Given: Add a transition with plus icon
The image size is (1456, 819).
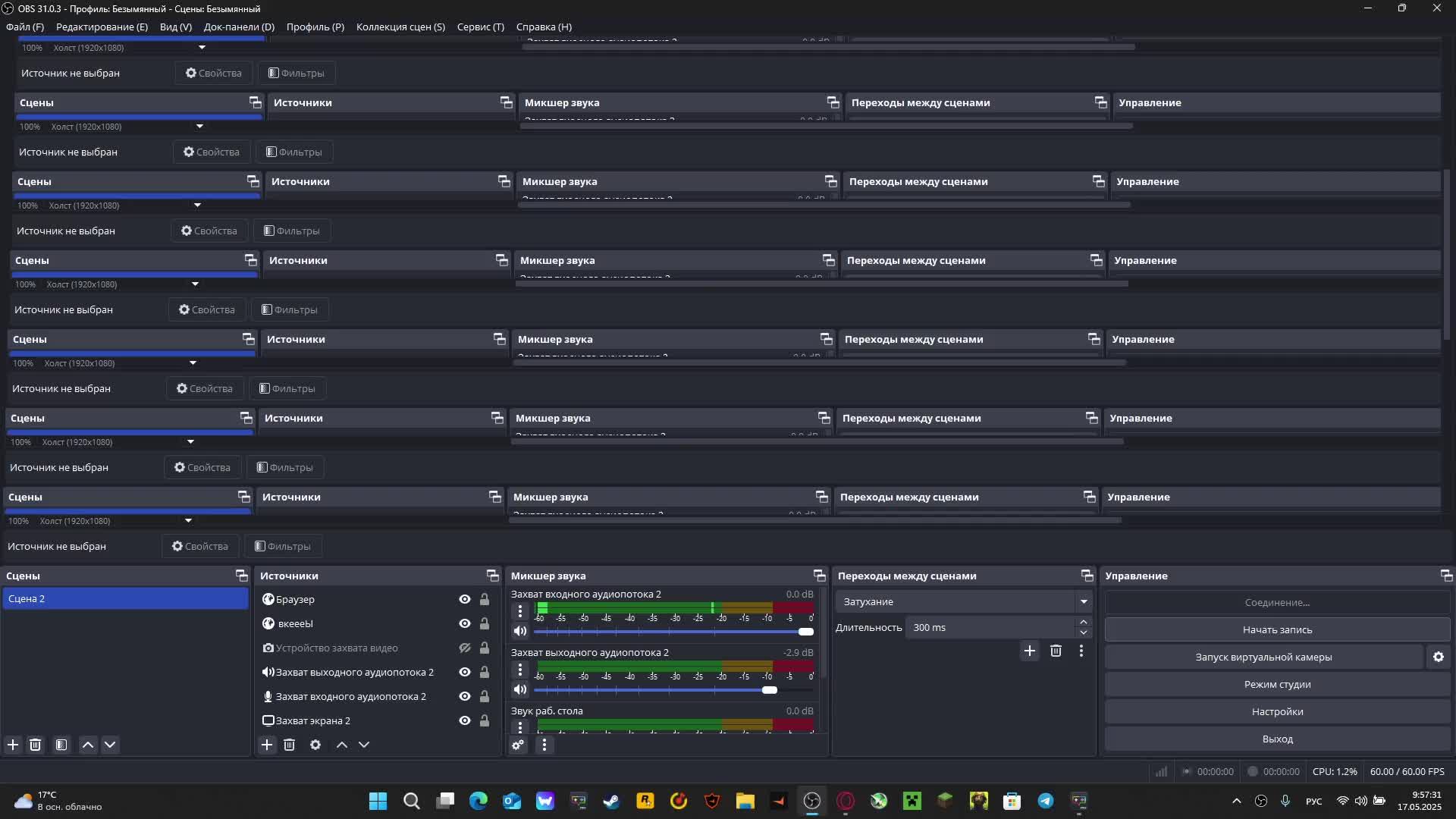Looking at the screenshot, I should [1029, 651].
